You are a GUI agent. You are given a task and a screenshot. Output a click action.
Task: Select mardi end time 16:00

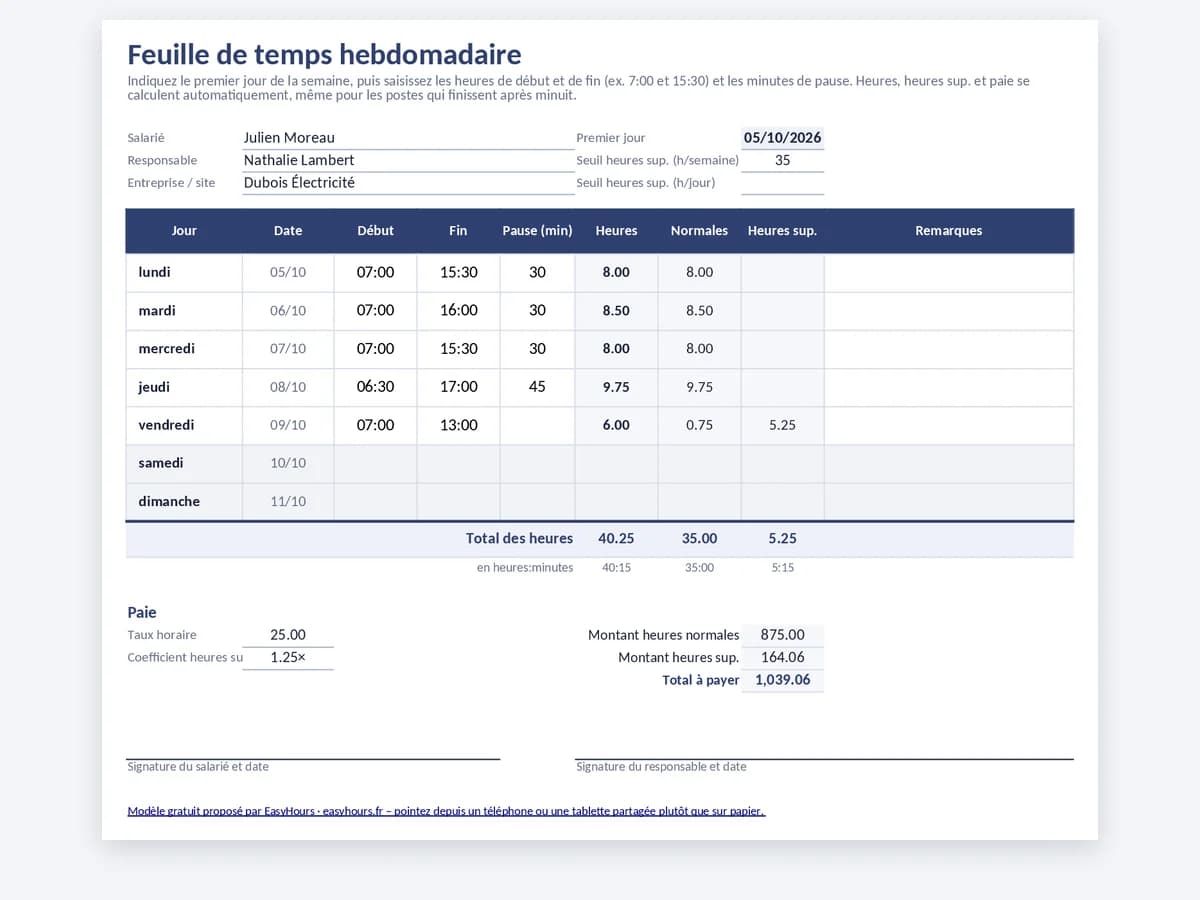[458, 311]
